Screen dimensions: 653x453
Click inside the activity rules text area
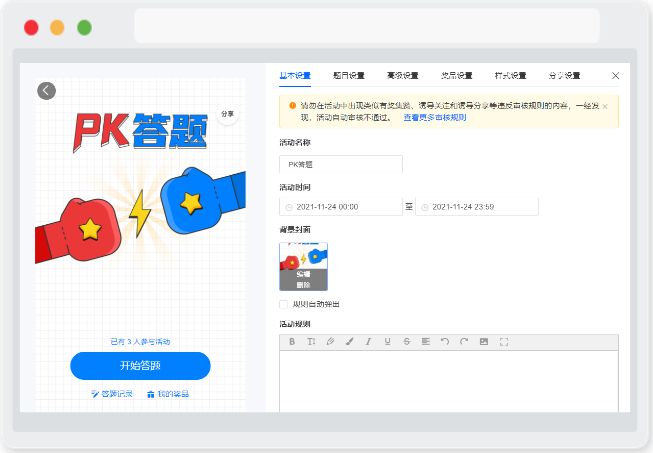(x=449, y=381)
